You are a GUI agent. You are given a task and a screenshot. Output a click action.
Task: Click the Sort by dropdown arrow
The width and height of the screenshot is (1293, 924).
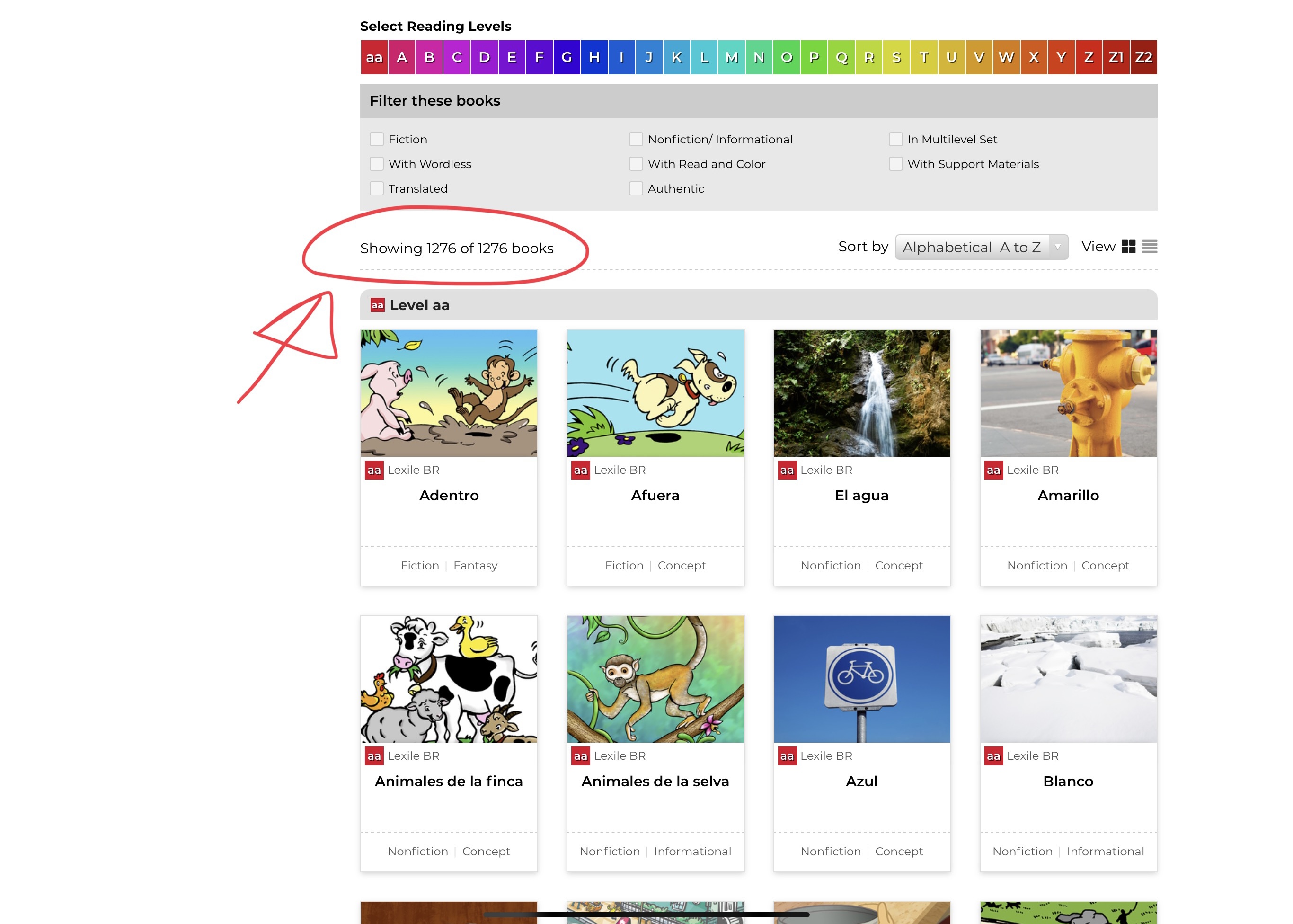click(1057, 247)
